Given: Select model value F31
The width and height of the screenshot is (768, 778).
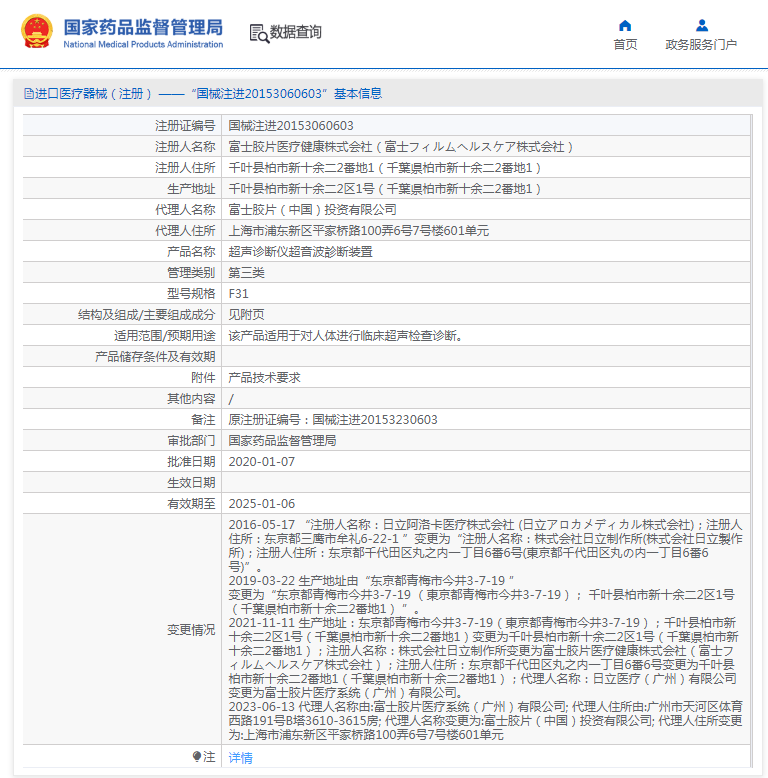Looking at the screenshot, I should click(239, 294).
